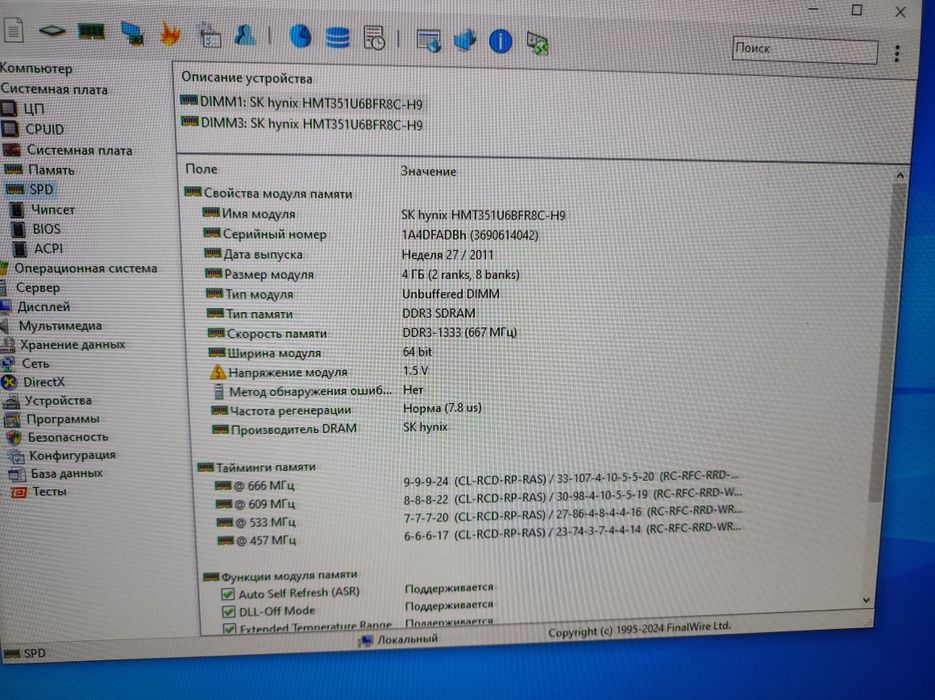Click the checklist clipboard toolbar icon

210,35
